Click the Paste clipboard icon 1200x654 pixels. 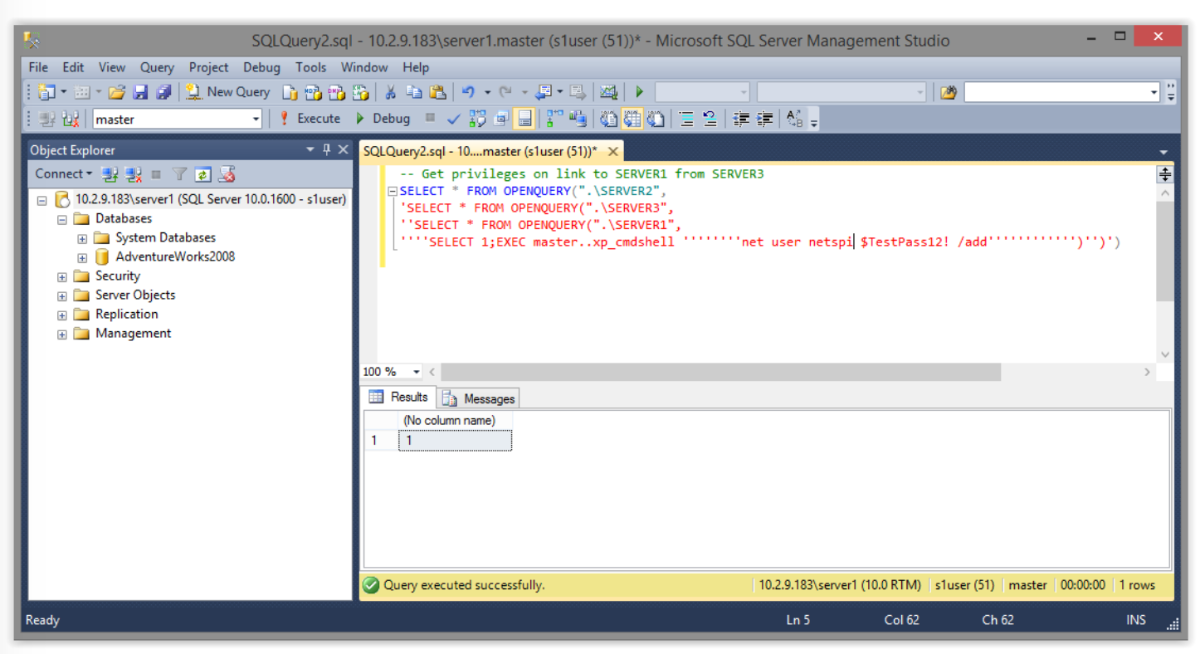(437, 92)
